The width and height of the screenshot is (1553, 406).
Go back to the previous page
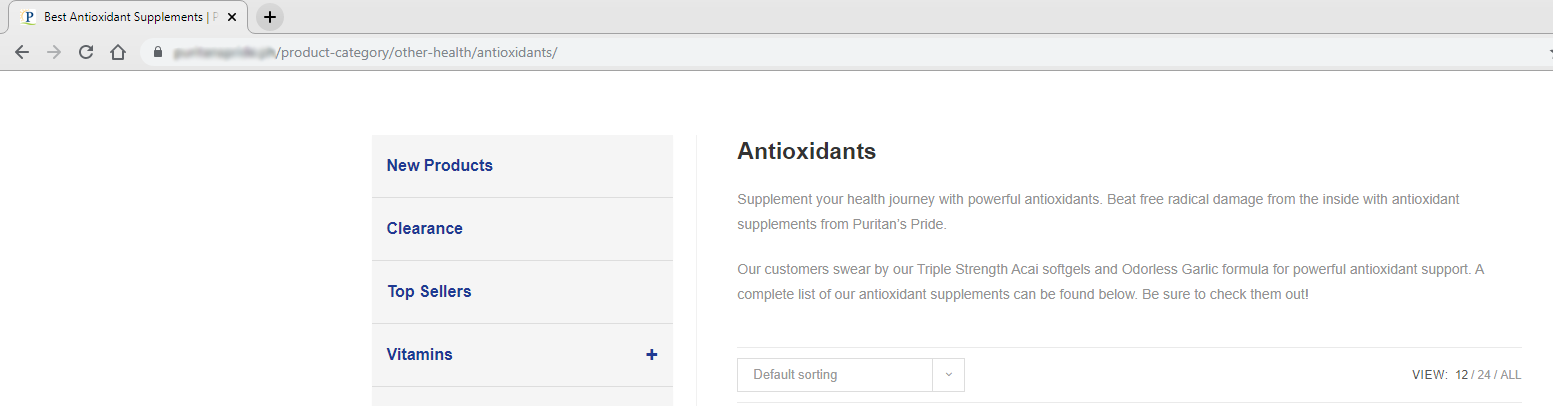click(x=22, y=52)
